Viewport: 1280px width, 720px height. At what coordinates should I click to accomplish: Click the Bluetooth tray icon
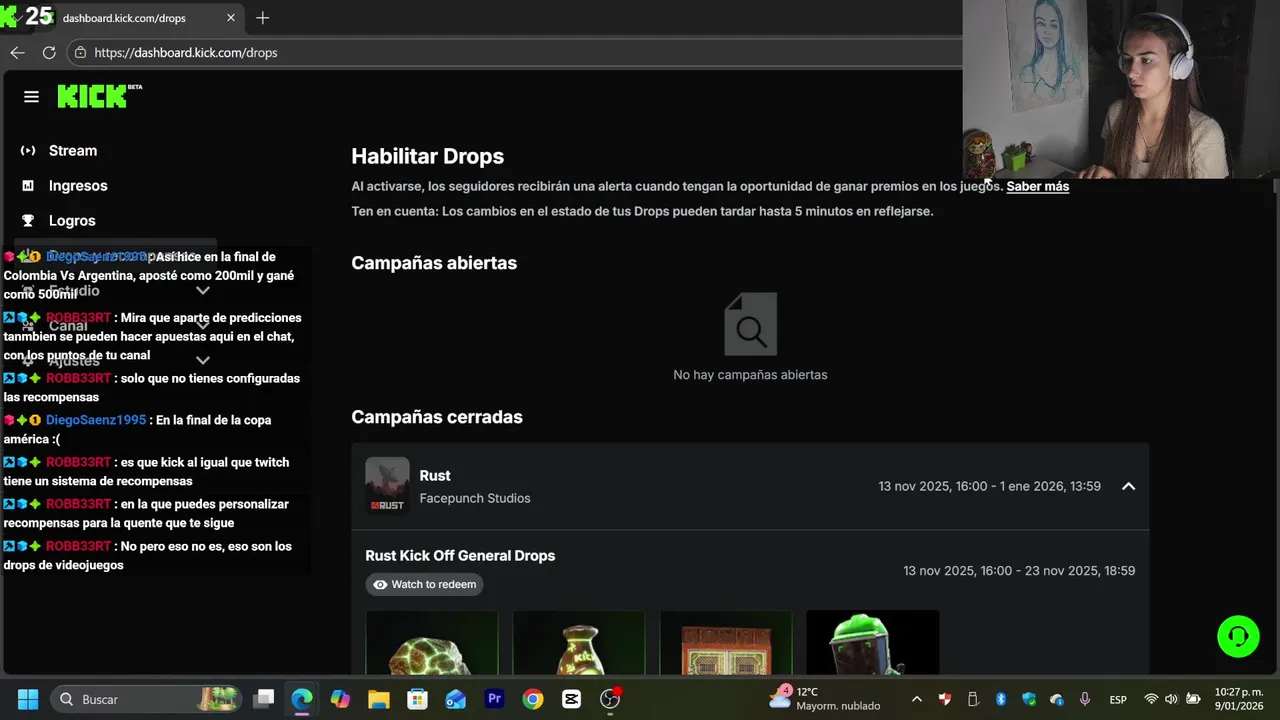click(1000, 699)
